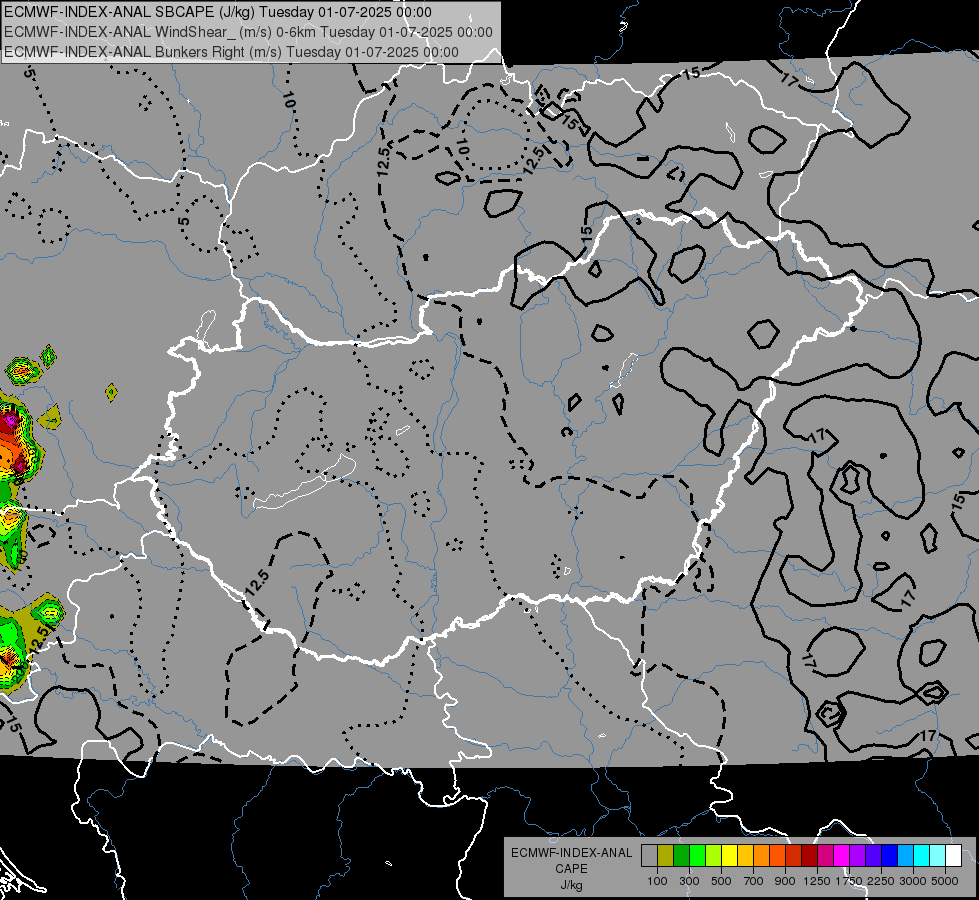Viewport: 979px width, 900px height.
Task: Select the cyan legend swatch
Action: (x=922, y=855)
